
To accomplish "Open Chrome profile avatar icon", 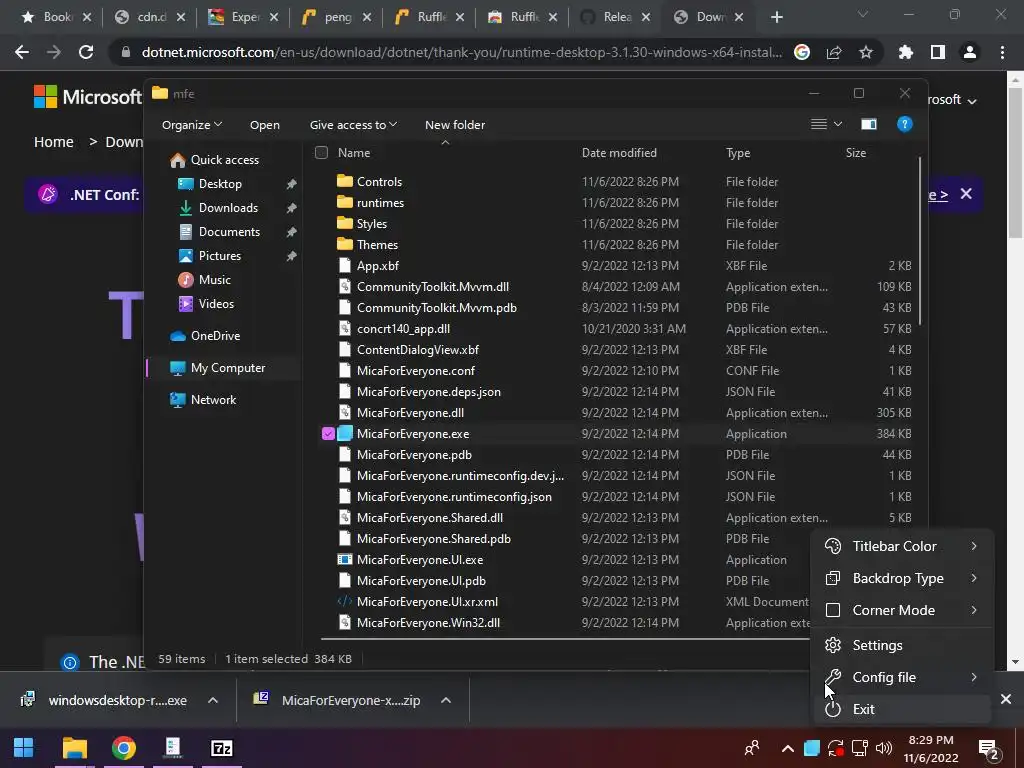I will click(970, 52).
